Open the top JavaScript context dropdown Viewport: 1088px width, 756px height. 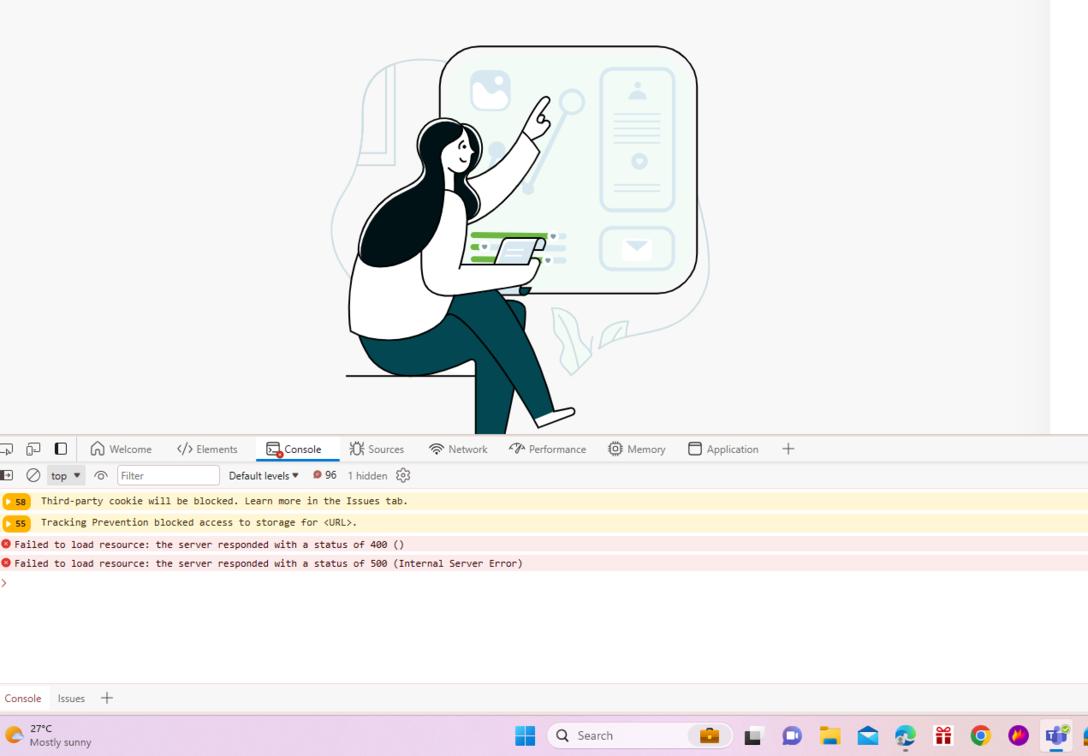click(66, 476)
